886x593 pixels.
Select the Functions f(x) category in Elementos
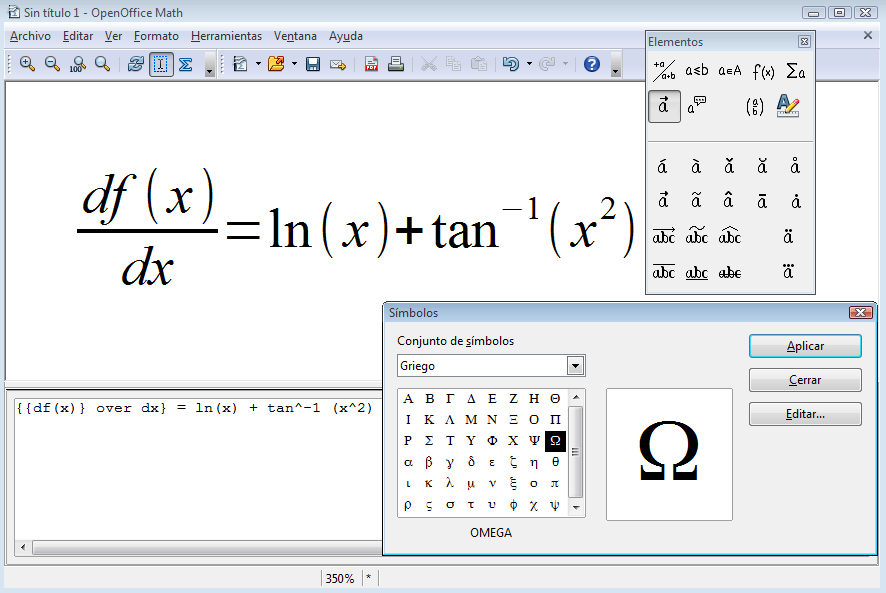click(x=763, y=71)
